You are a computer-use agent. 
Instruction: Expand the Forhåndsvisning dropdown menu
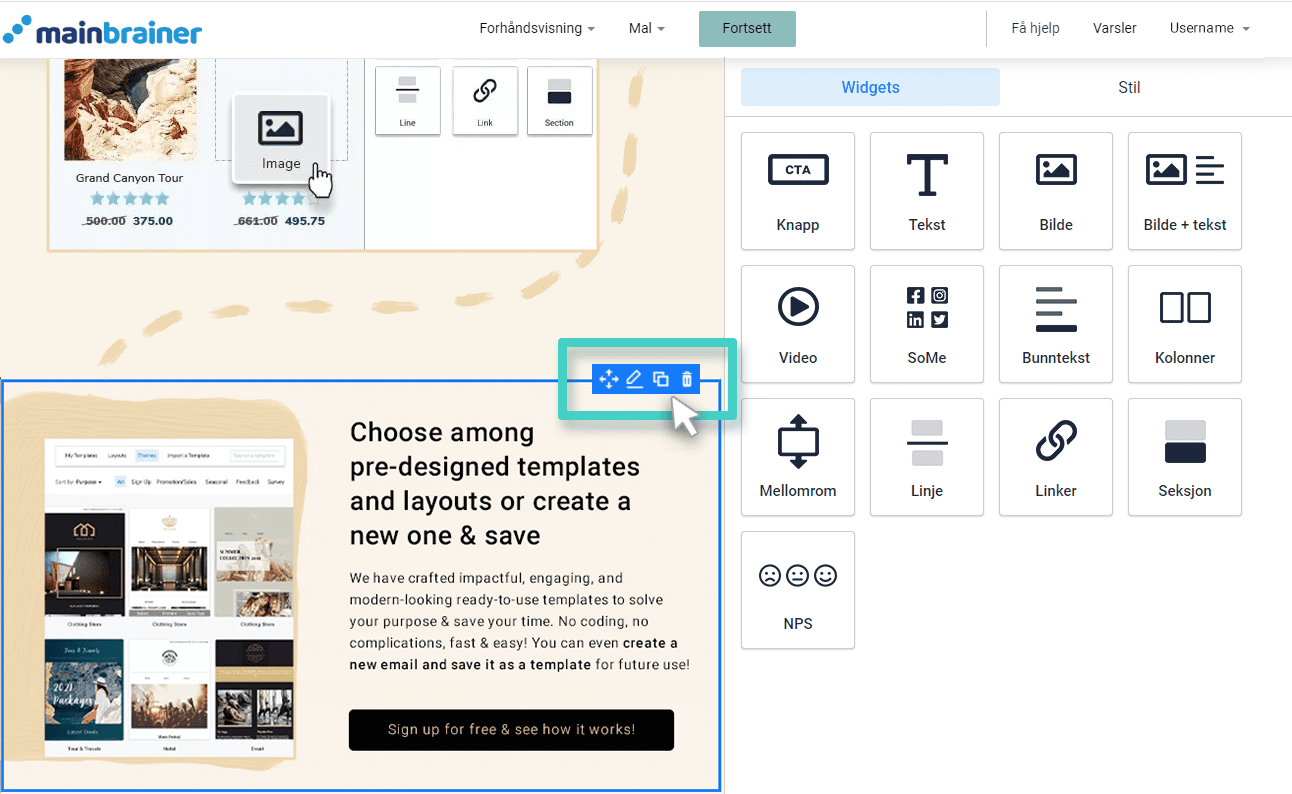click(537, 28)
